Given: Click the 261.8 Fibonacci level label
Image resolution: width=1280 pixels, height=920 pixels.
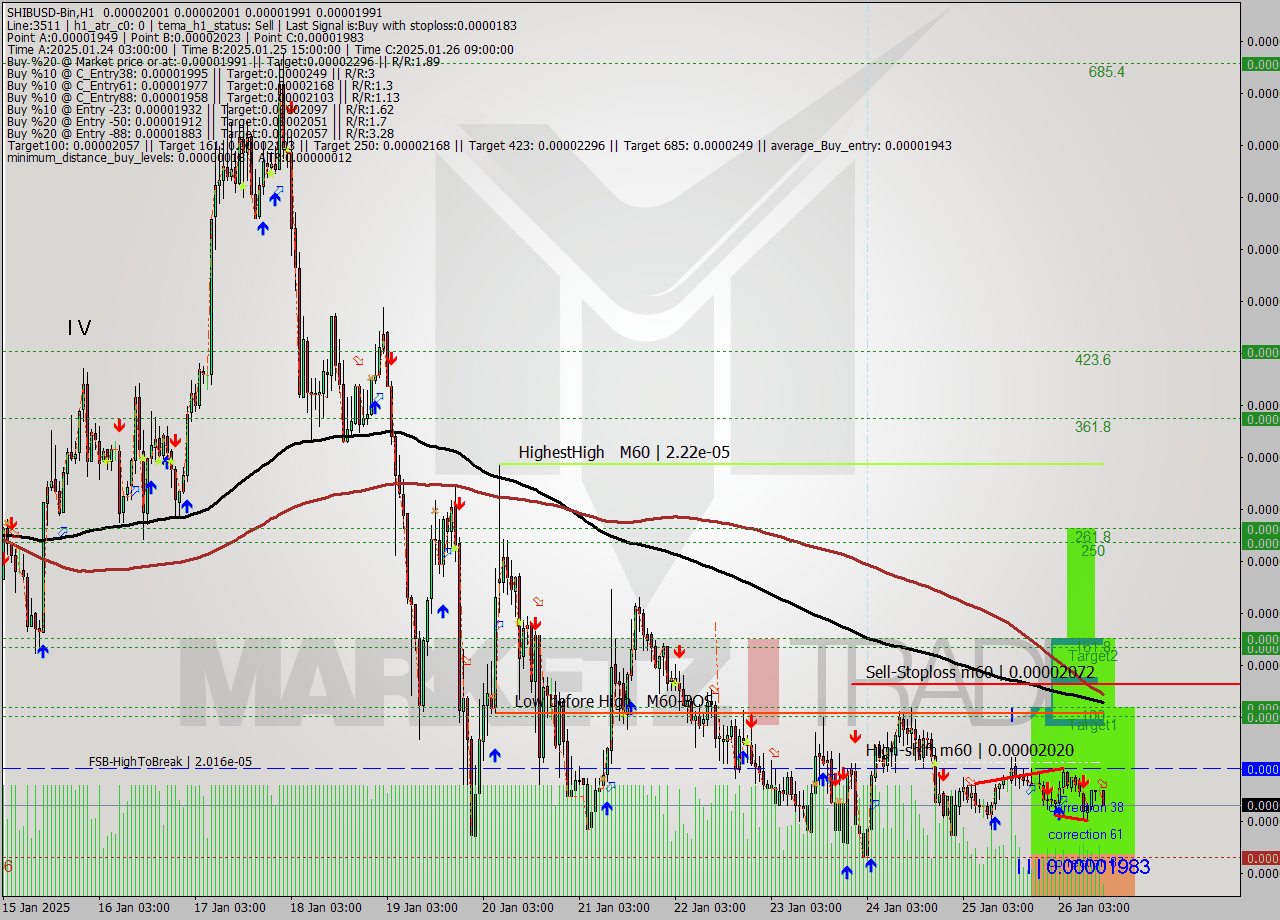Looking at the screenshot, I should pyautogui.click(x=1093, y=537).
